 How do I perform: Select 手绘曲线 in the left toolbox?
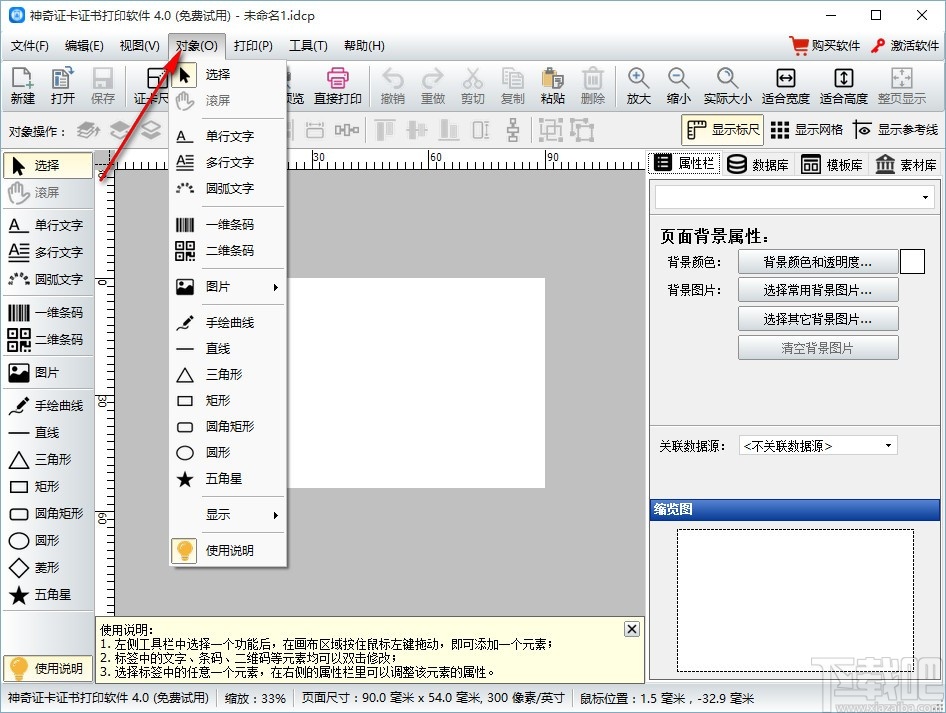tap(47, 406)
